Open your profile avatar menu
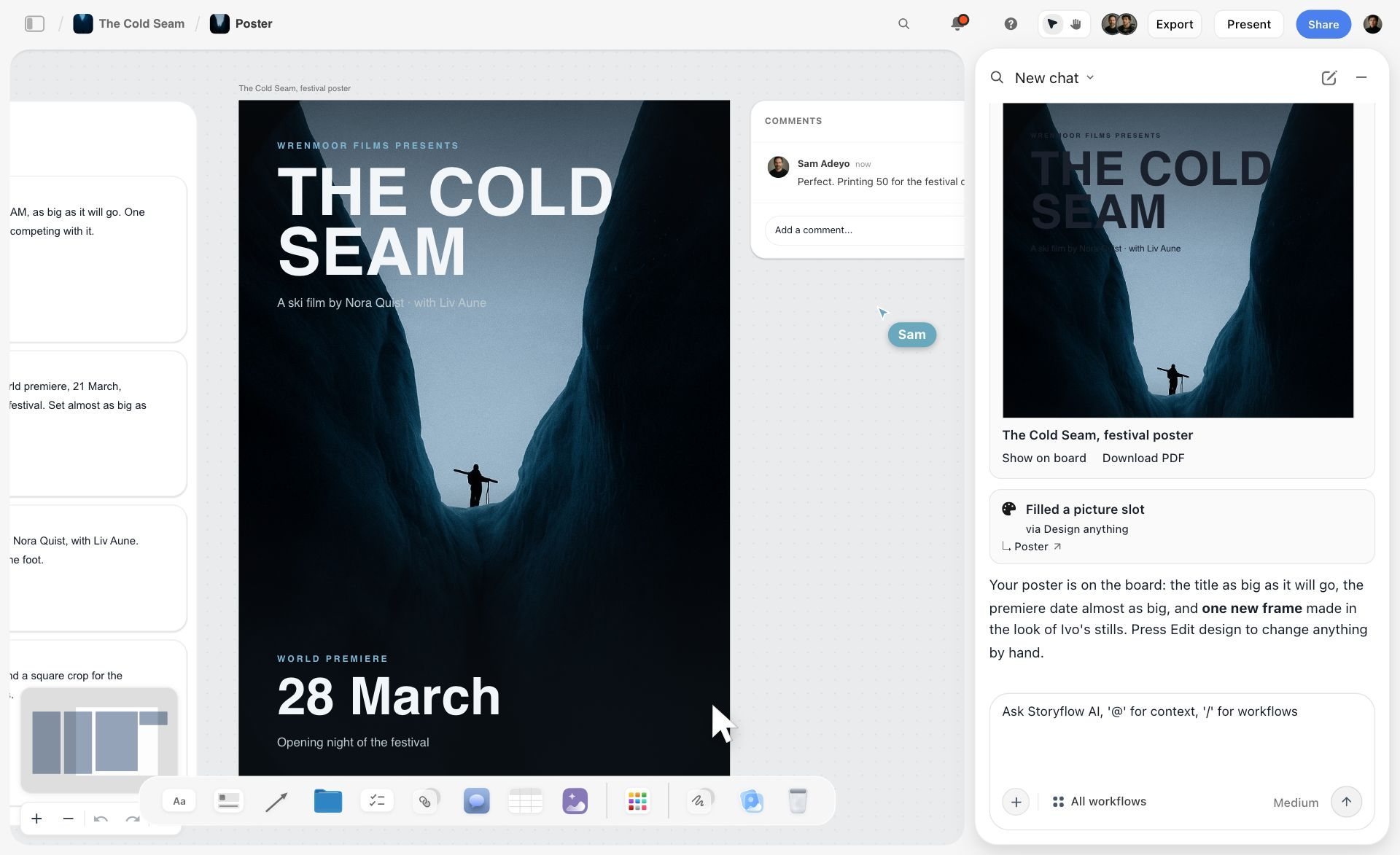1400x855 pixels. coord(1372,24)
